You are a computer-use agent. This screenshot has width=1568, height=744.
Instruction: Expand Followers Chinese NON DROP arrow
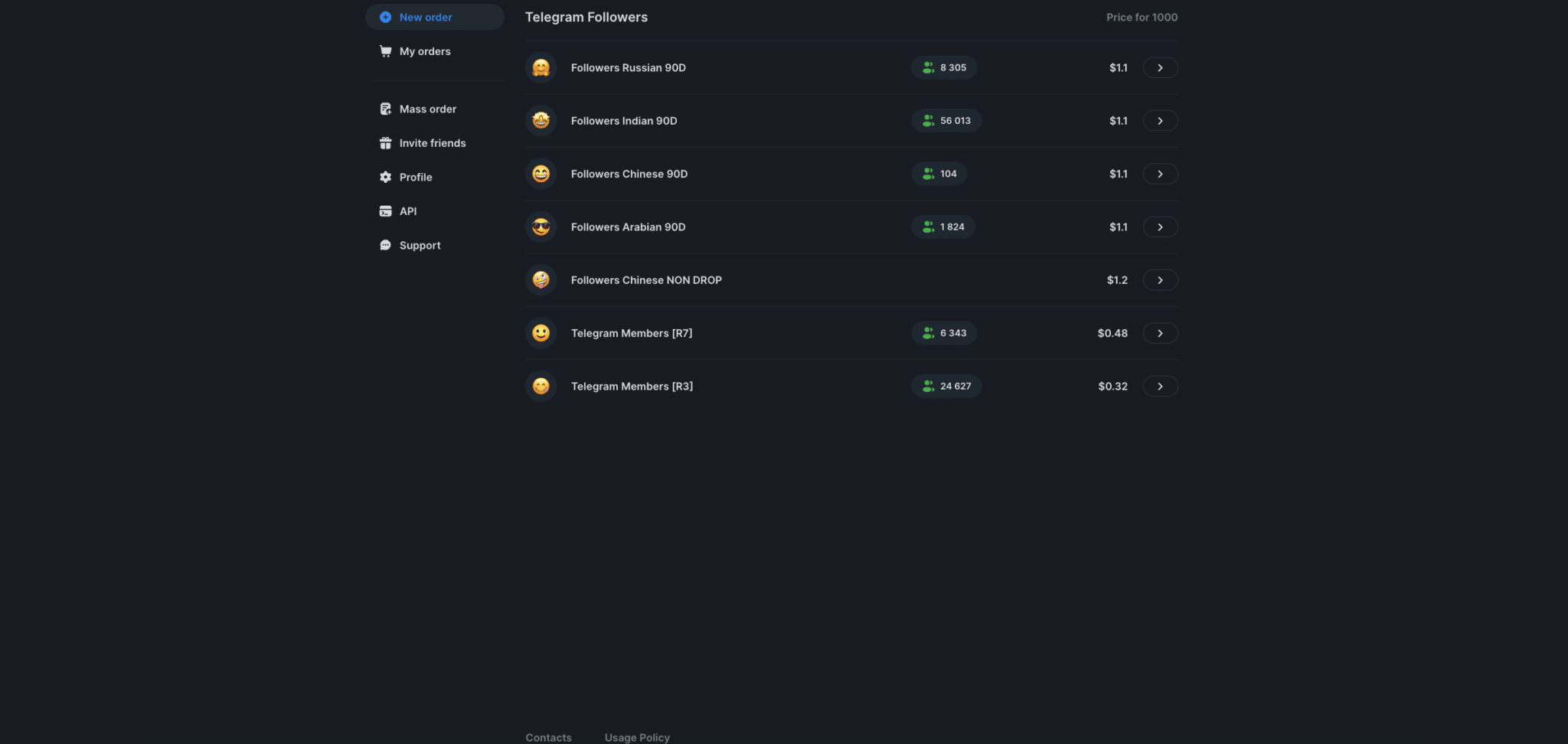(x=1160, y=280)
